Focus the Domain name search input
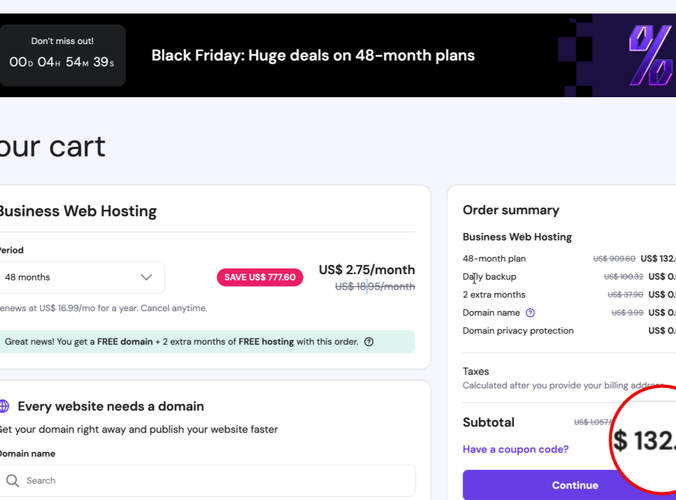The width and height of the screenshot is (676, 500). [x=210, y=481]
